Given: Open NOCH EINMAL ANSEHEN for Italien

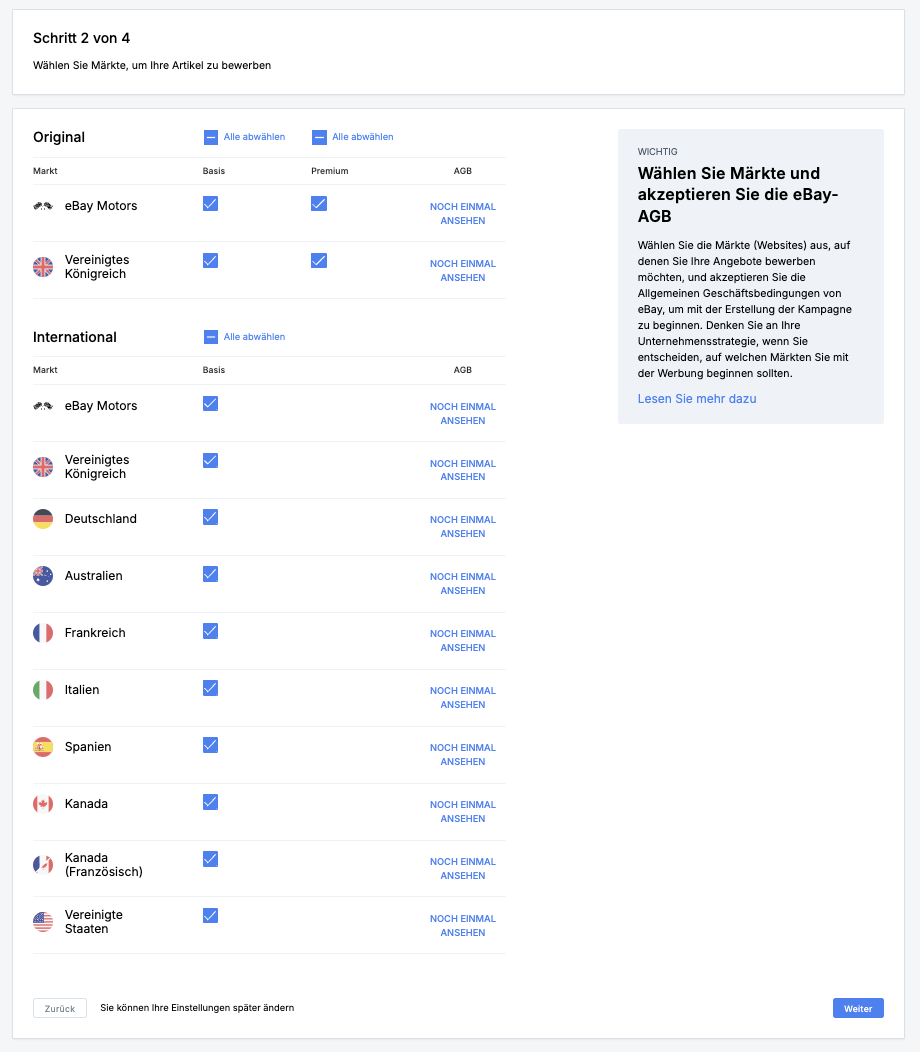Looking at the screenshot, I should 463,698.
